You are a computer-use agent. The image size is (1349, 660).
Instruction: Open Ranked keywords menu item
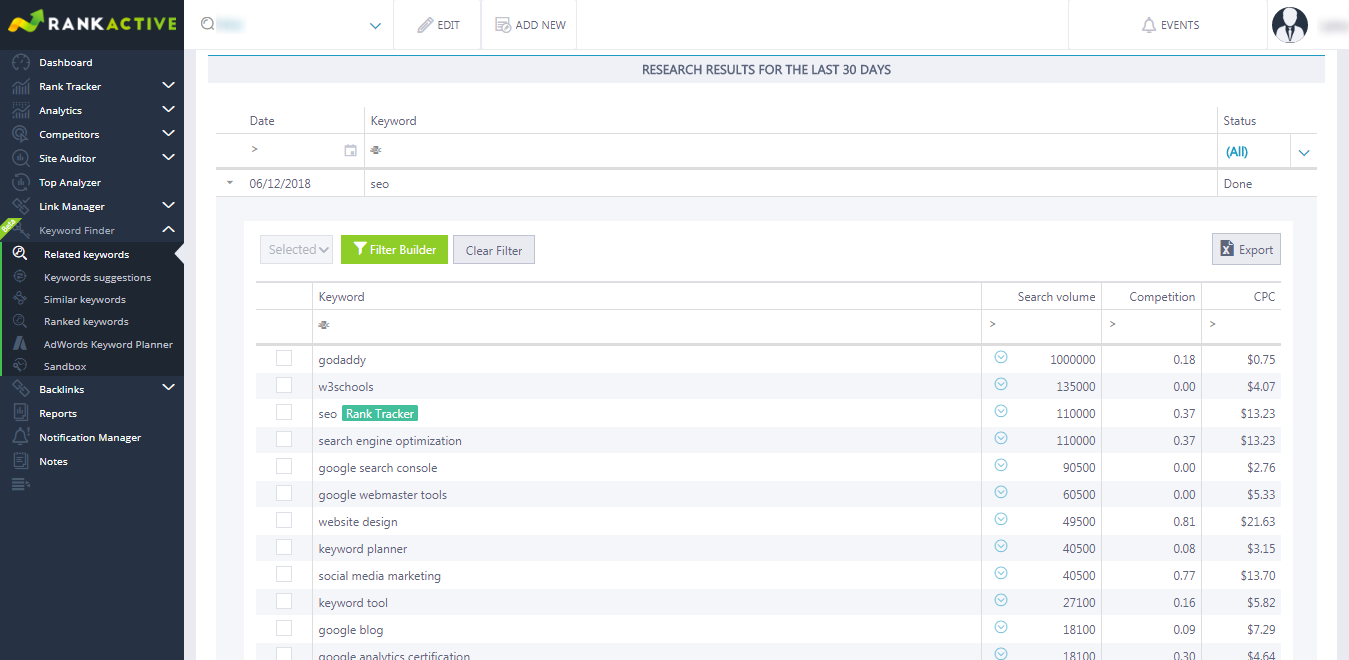coord(86,322)
